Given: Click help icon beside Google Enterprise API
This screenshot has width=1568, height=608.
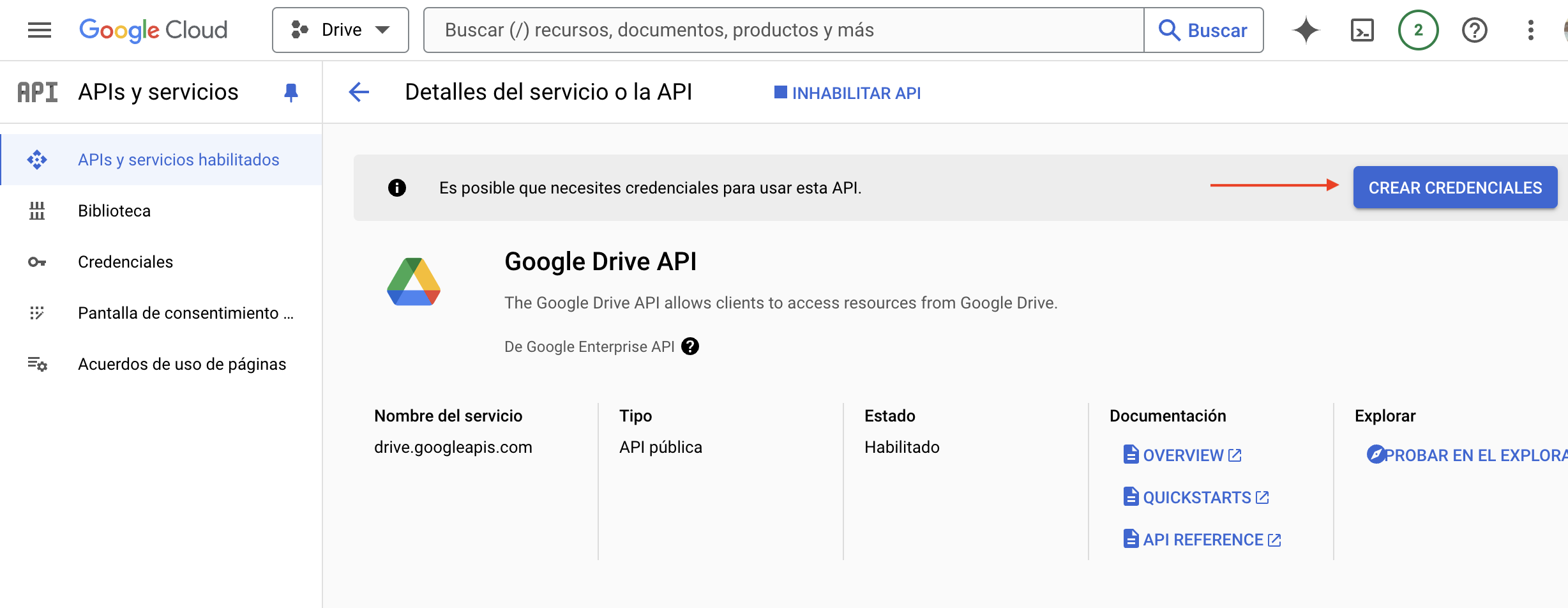Looking at the screenshot, I should [690, 346].
